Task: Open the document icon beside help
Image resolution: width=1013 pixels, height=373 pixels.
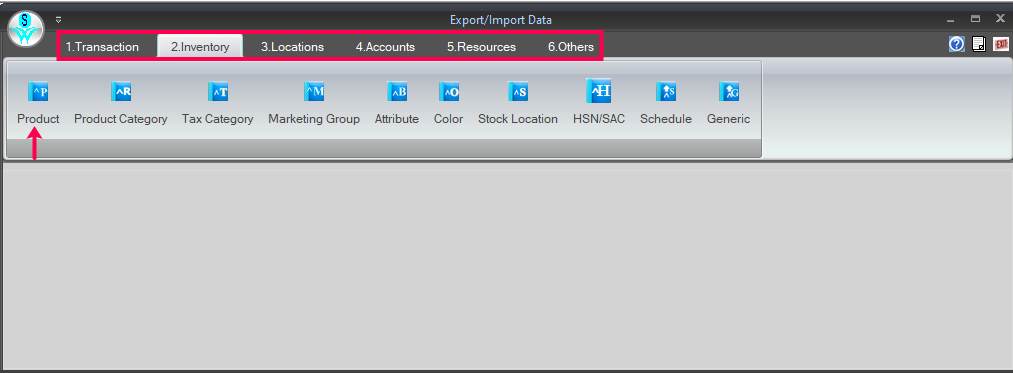Action: (x=979, y=44)
